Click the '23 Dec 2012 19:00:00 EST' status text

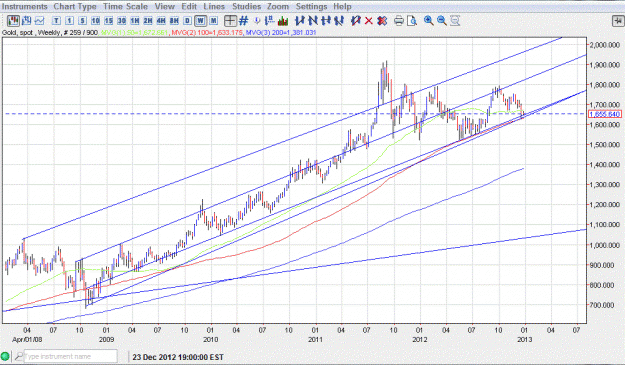(178, 357)
